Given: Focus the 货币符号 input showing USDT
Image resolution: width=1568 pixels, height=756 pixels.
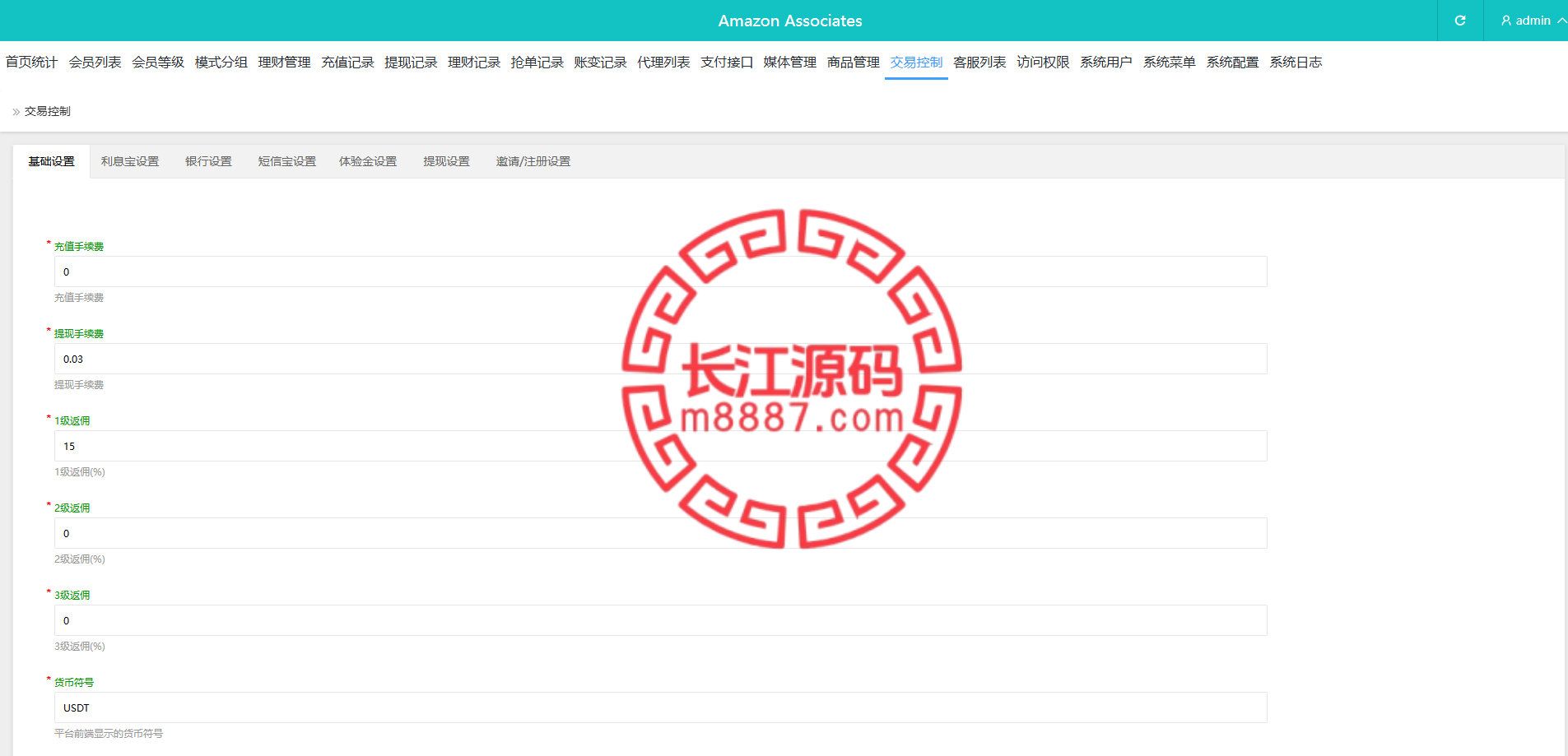Looking at the screenshot, I should pyautogui.click(x=660, y=707).
